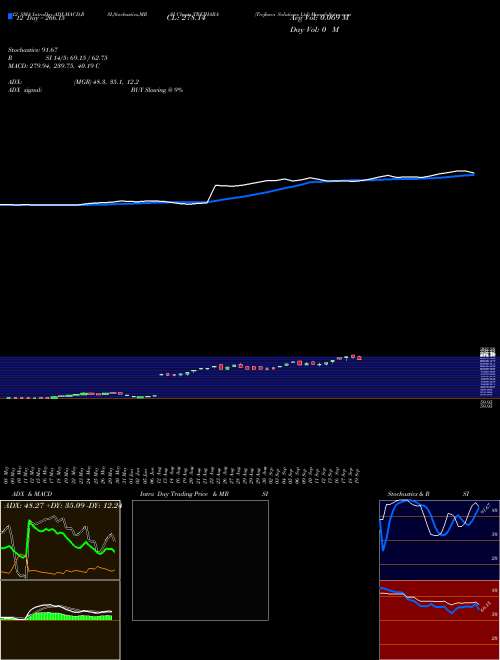The width and height of the screenshot is (500, 660).
Task: Click the '12 Day' moving average label
Action: coord(40,18)
